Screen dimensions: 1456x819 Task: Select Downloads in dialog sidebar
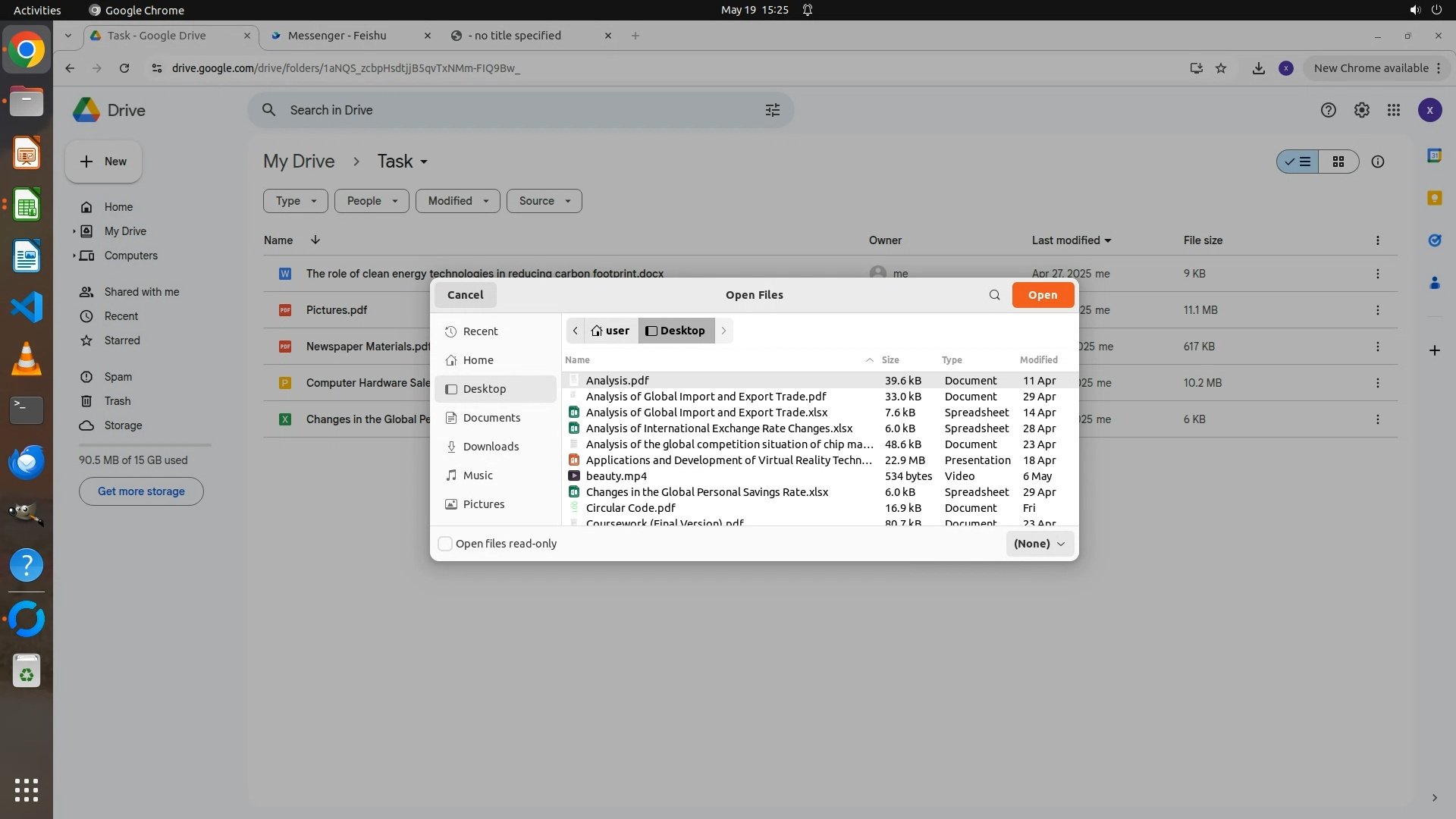[x=491, y=447]
